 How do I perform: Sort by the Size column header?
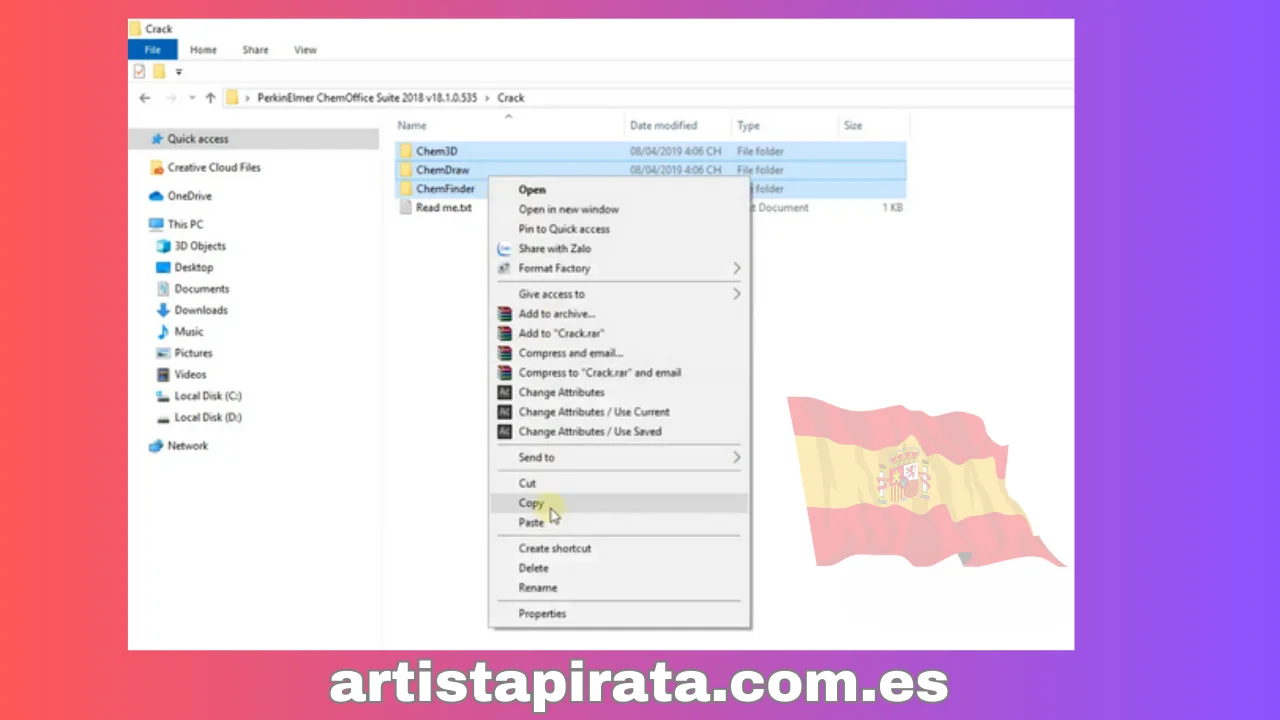coord(853,126)
